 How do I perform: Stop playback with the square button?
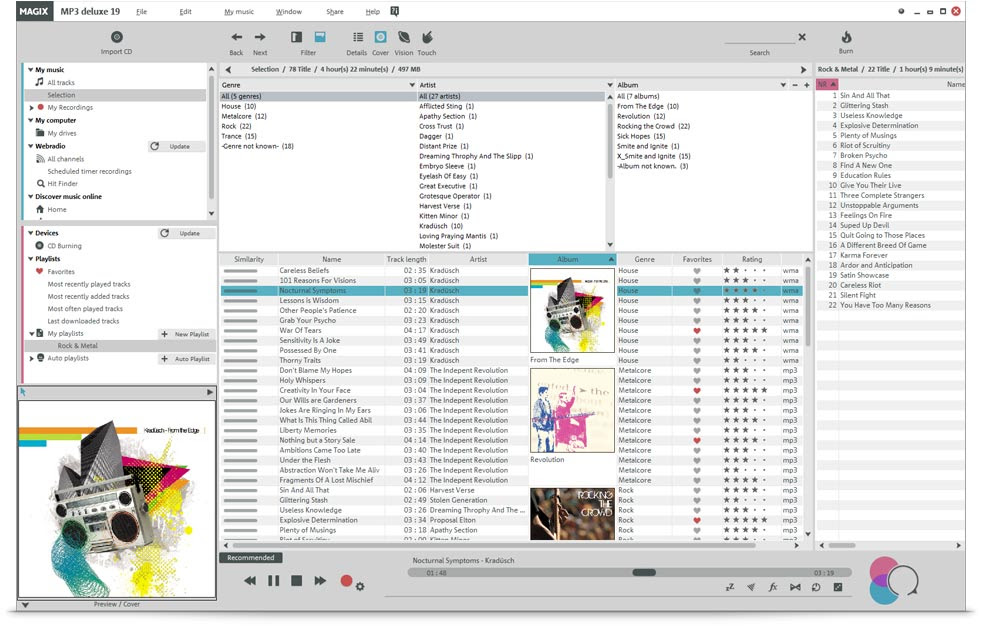click(x=297, y=582)
